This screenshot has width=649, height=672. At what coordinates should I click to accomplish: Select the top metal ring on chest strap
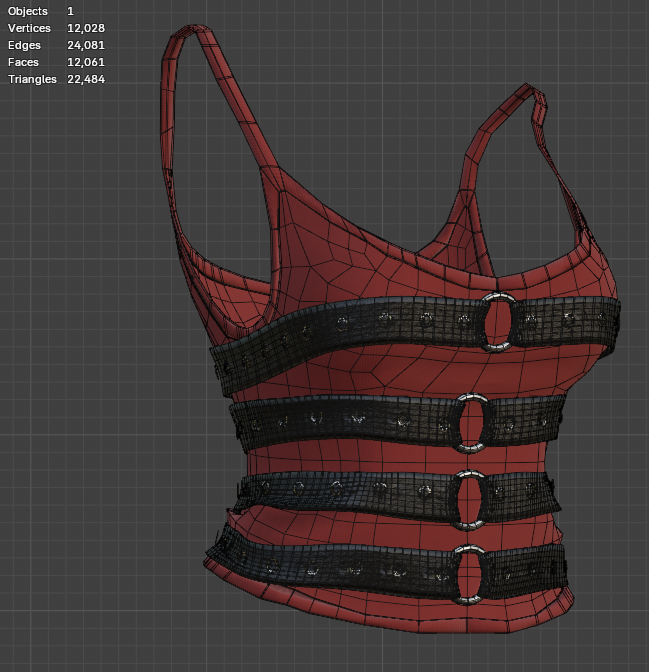[498, 322]
